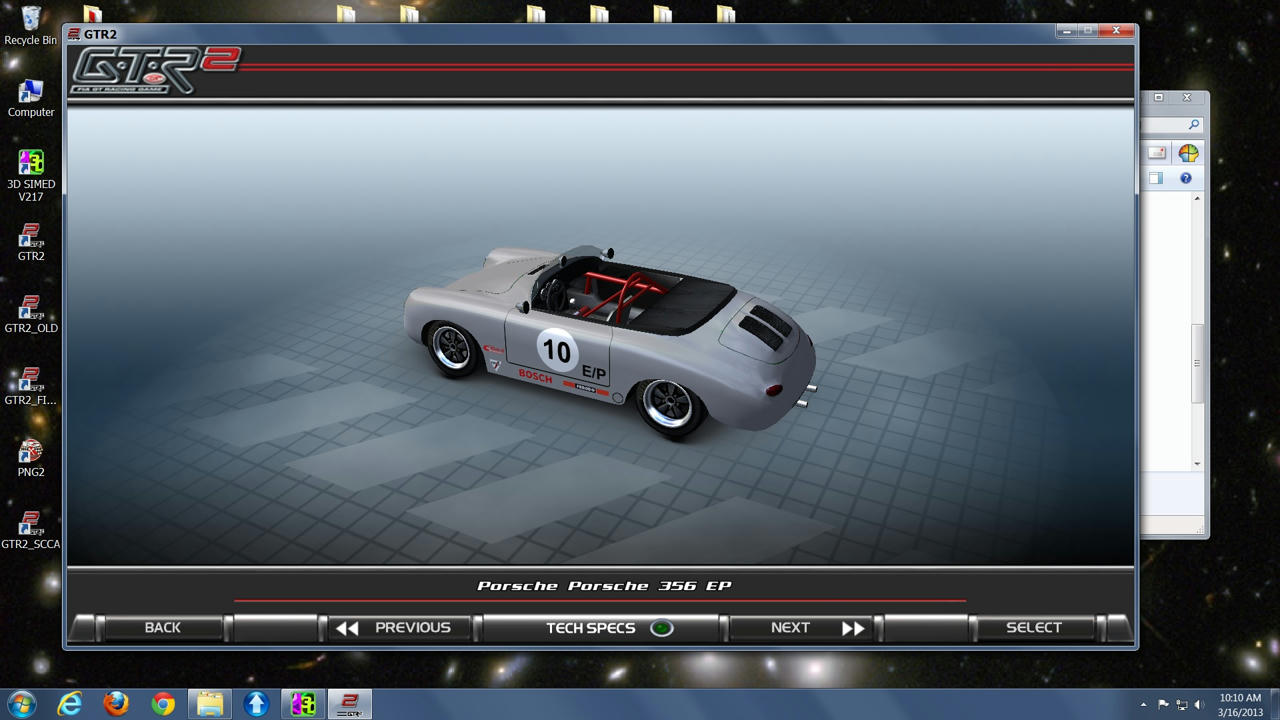This screenshot has height=720, width=1280.
Task: Go back using the BACK button
Action: point(162,628)
